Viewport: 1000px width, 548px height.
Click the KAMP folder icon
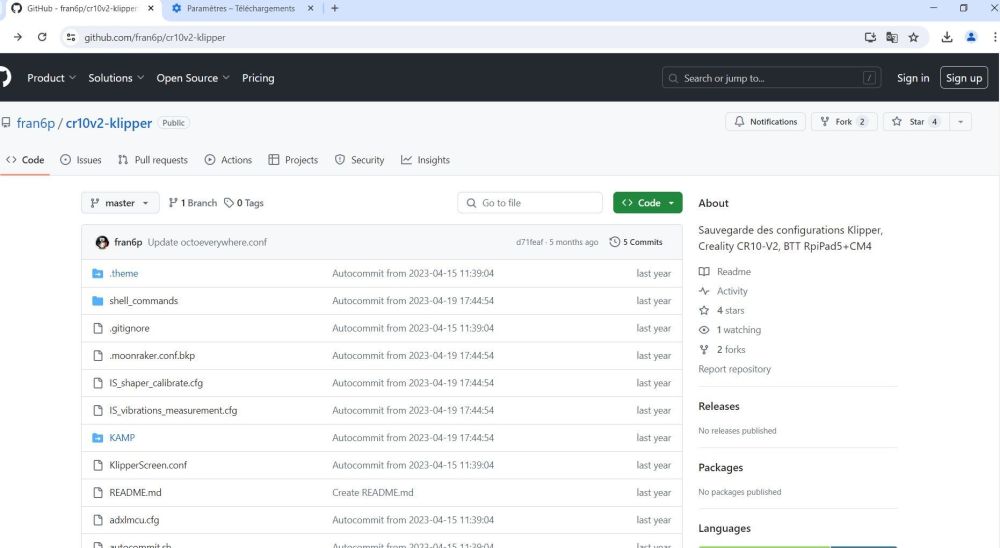pyautogui.click(x=98, y=438)
